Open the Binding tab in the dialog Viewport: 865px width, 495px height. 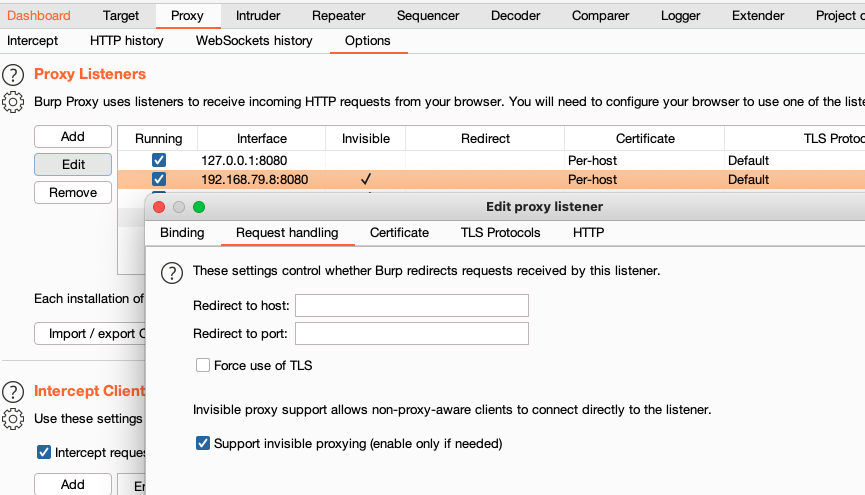pyautogui.click(x=182, y=233)
